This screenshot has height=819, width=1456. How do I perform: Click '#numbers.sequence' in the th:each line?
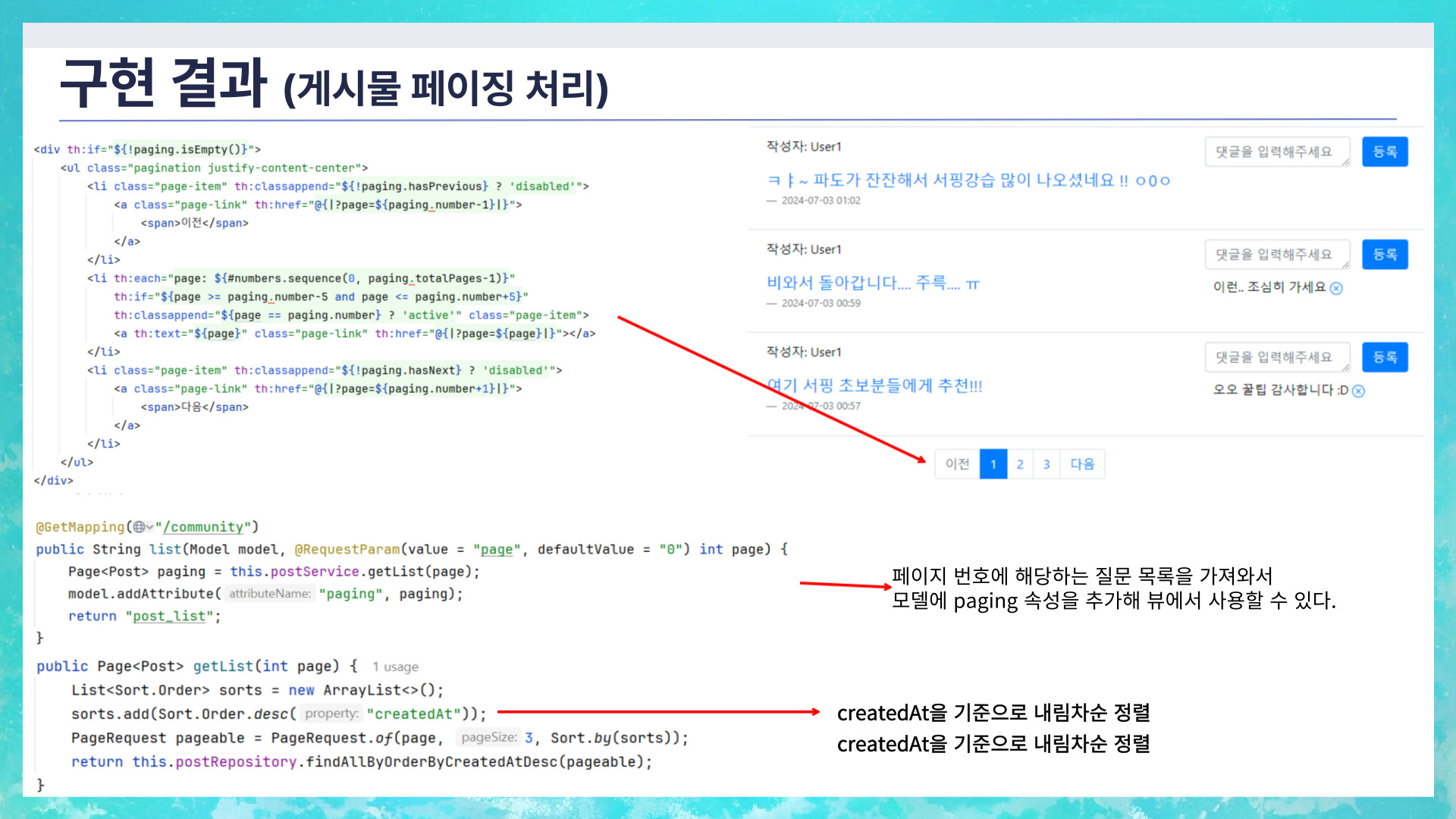coord(284,278)
